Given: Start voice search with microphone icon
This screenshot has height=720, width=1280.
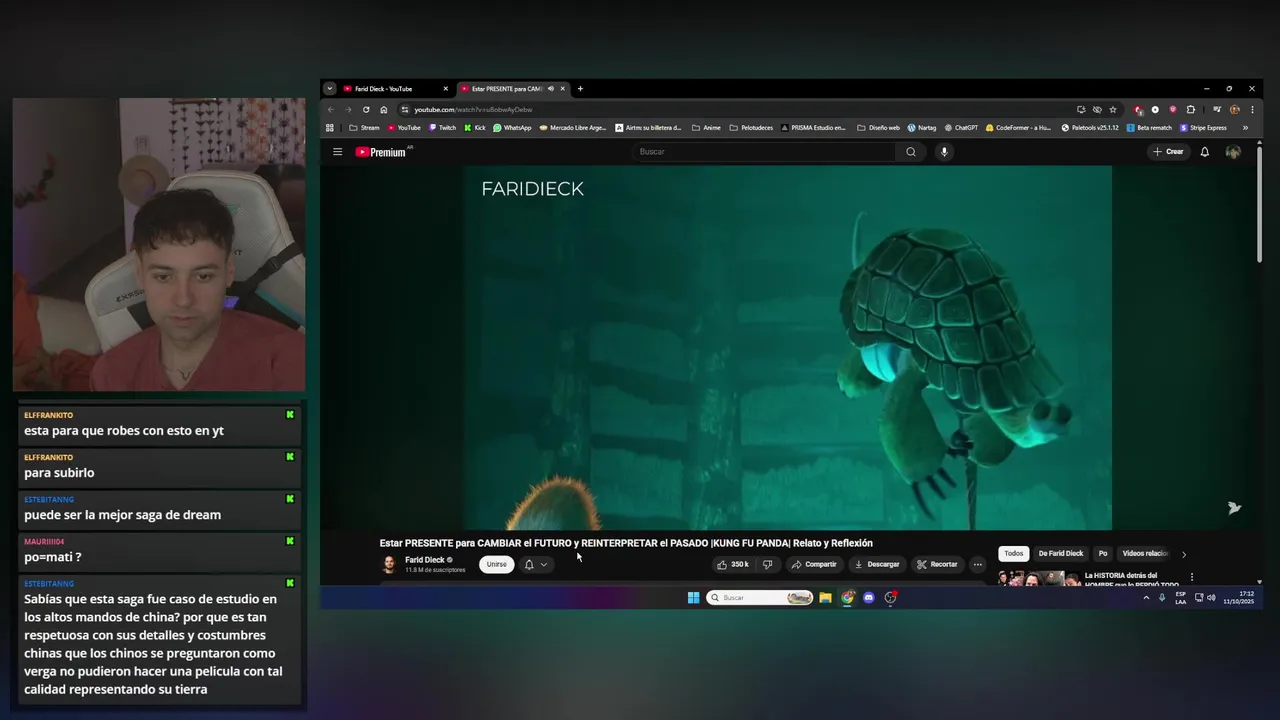Looking at the screenshot, I should point(944,152).
